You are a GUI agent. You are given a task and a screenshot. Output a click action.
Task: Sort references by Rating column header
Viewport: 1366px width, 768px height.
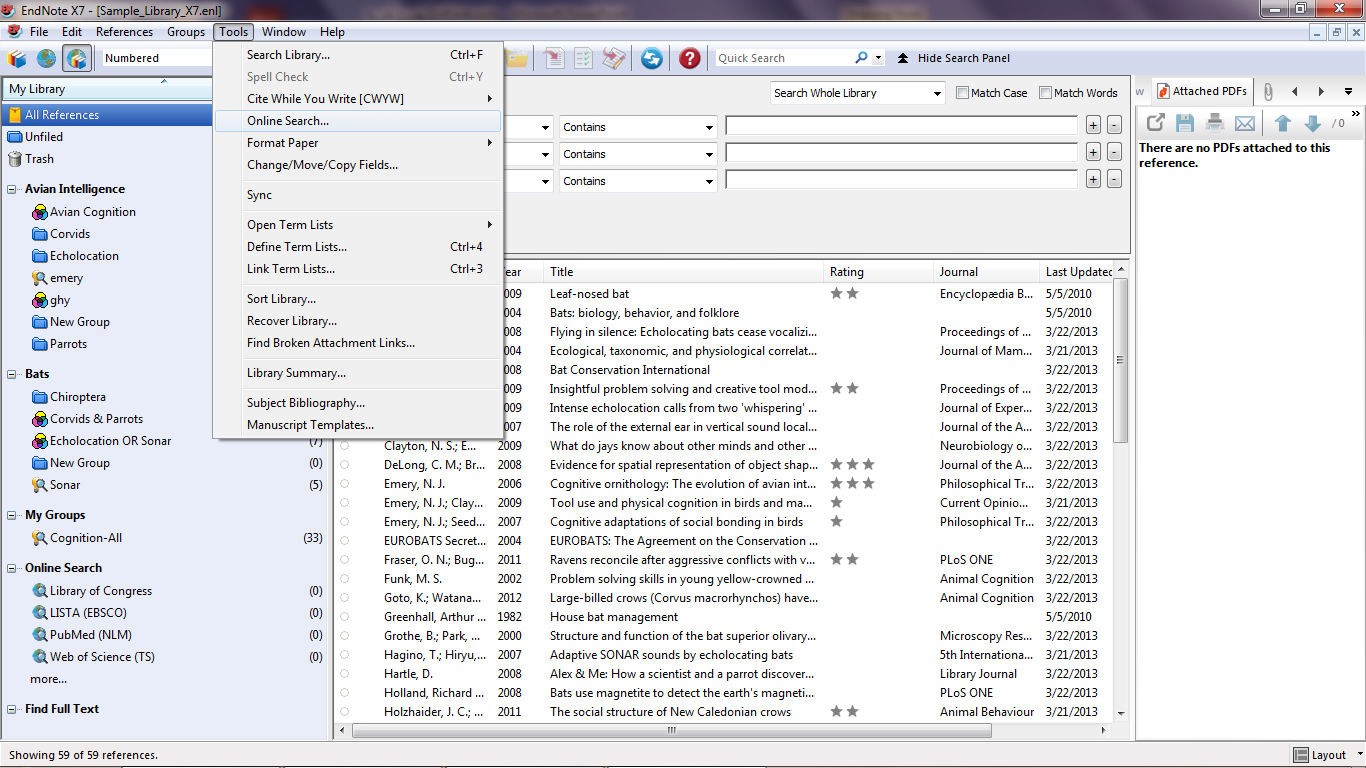tap(879, 272)
